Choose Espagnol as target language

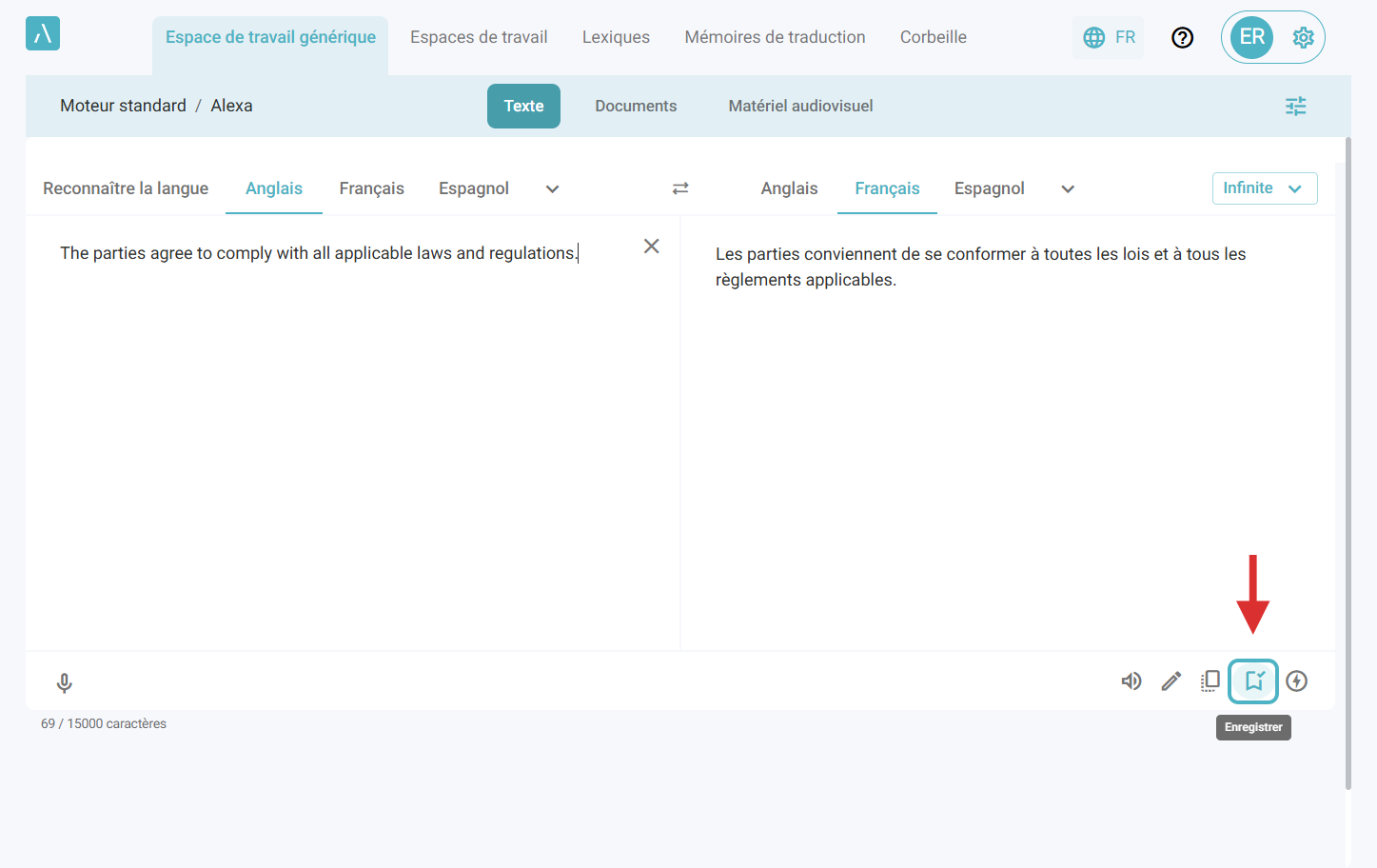(989, 188)
